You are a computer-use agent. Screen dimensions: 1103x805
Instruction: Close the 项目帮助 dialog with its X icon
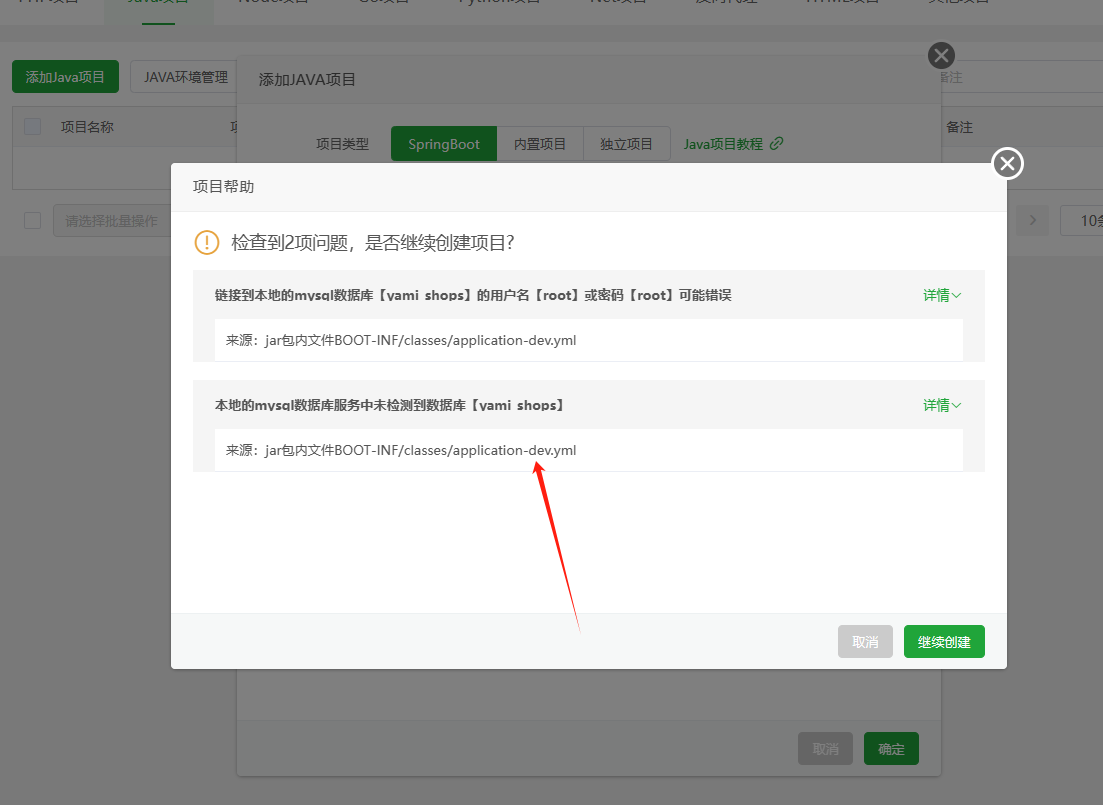(x=1007, y=163)
